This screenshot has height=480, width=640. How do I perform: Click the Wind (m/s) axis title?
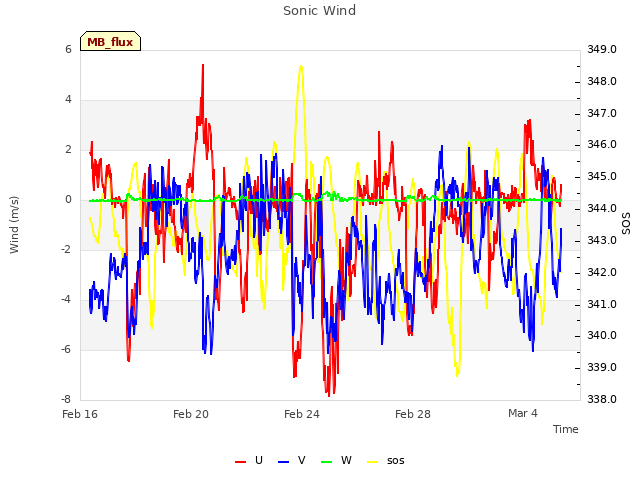pyautogui.click(x=14, y=225)
